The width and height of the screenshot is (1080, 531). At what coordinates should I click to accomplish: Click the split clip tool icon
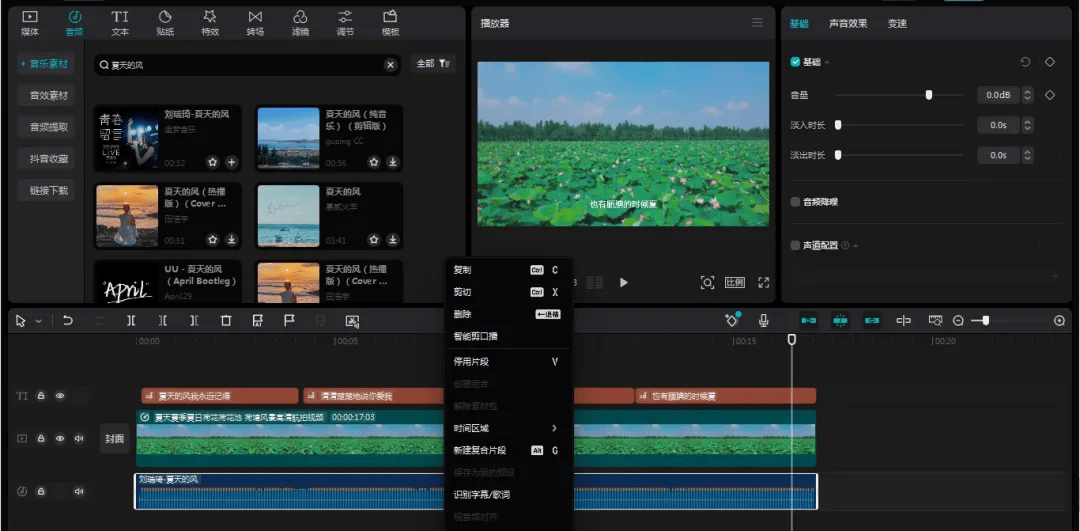click(x=131, y=320)
